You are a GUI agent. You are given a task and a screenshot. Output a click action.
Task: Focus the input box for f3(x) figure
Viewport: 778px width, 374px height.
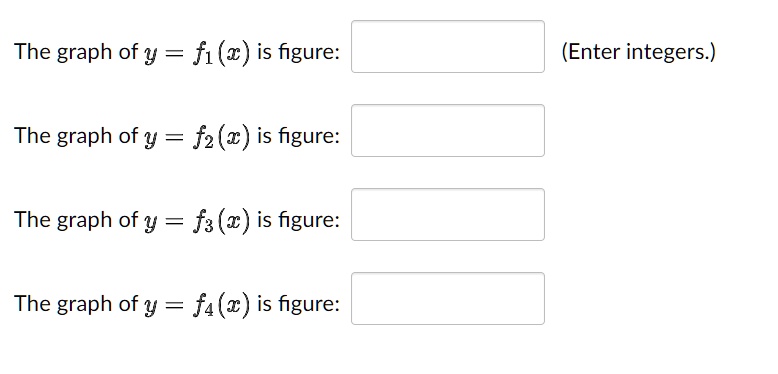(448, 214)
